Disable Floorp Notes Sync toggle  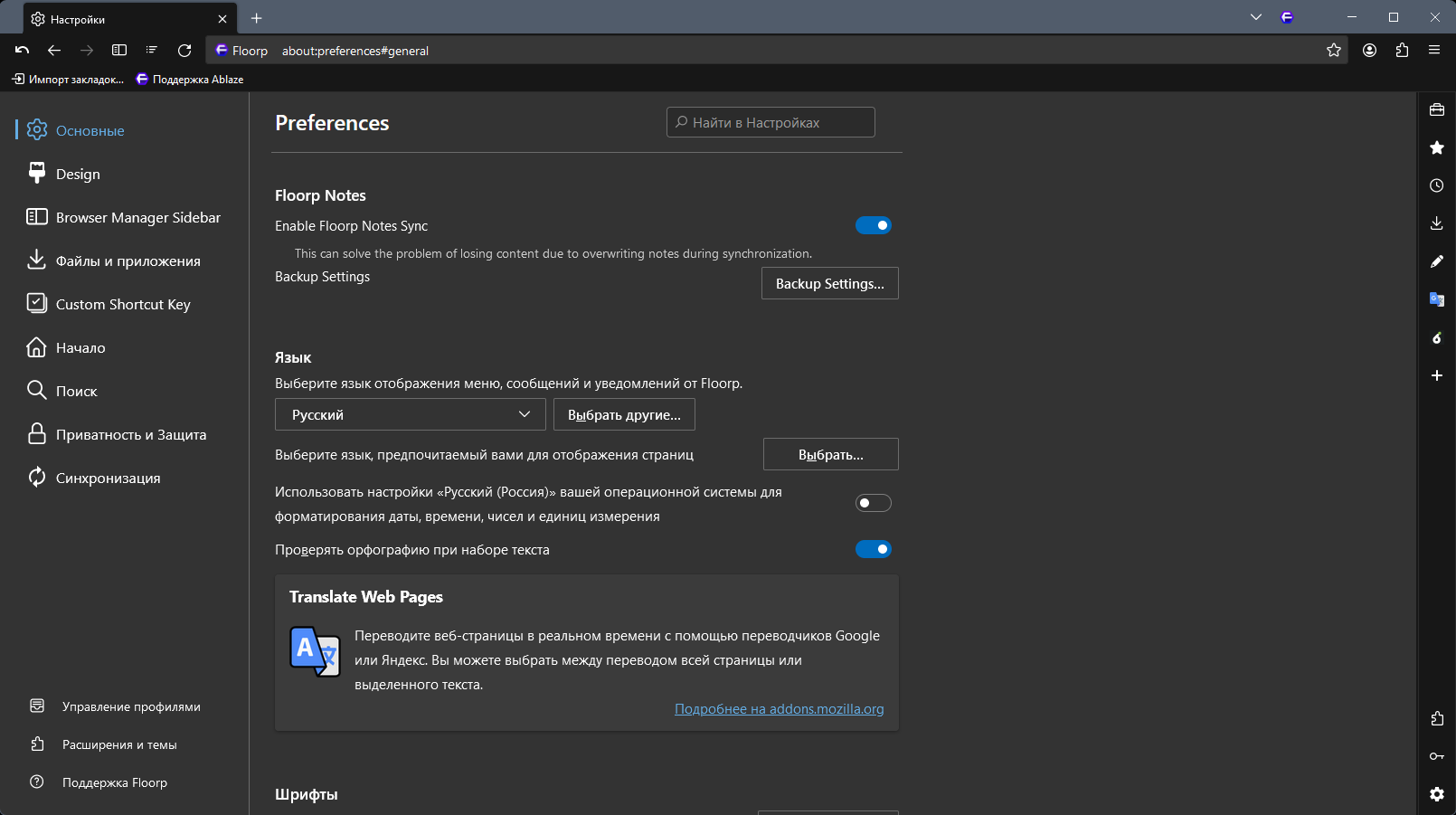(x=873, y=225)
